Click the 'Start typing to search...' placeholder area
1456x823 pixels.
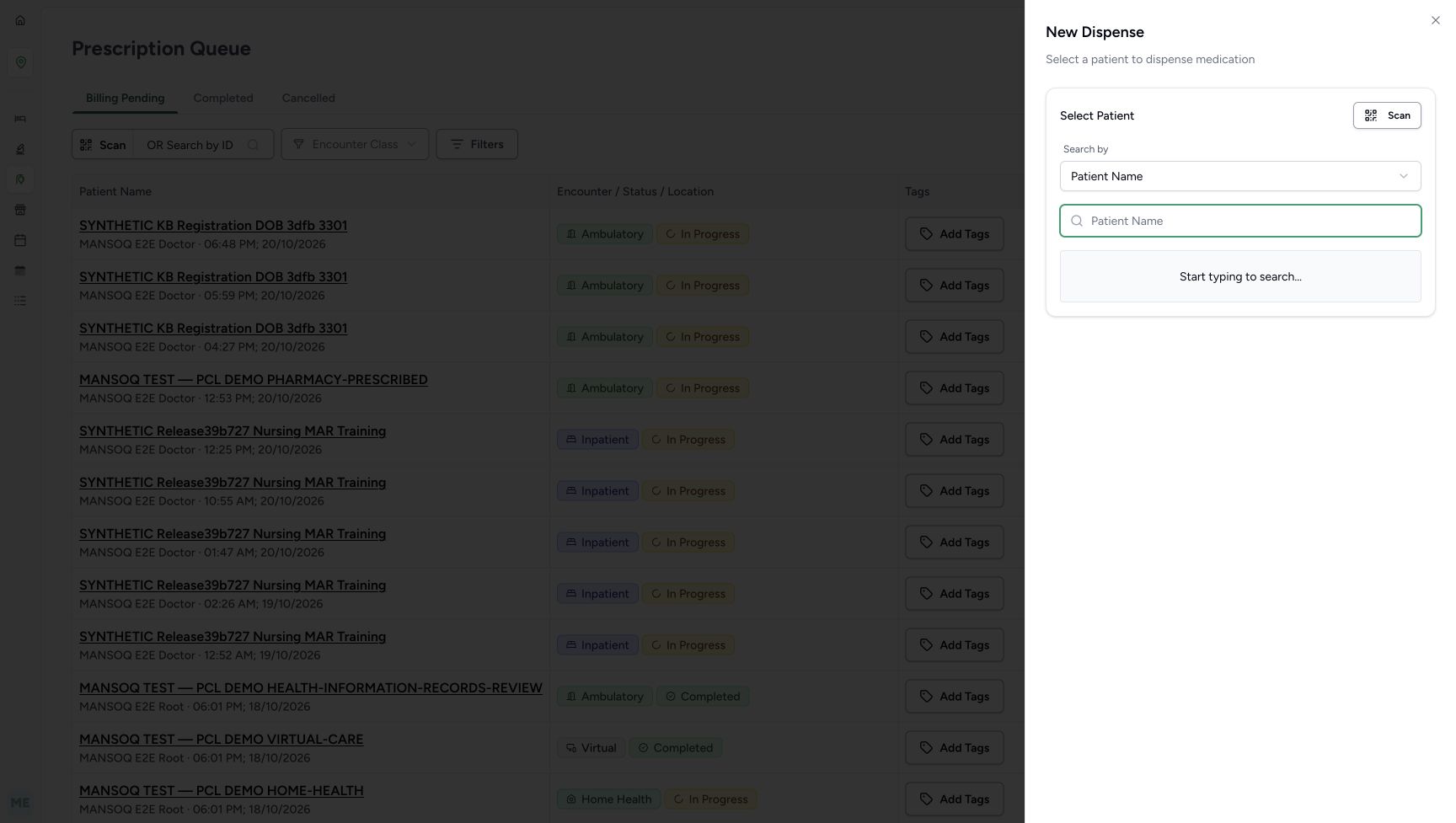(1239, 276)
